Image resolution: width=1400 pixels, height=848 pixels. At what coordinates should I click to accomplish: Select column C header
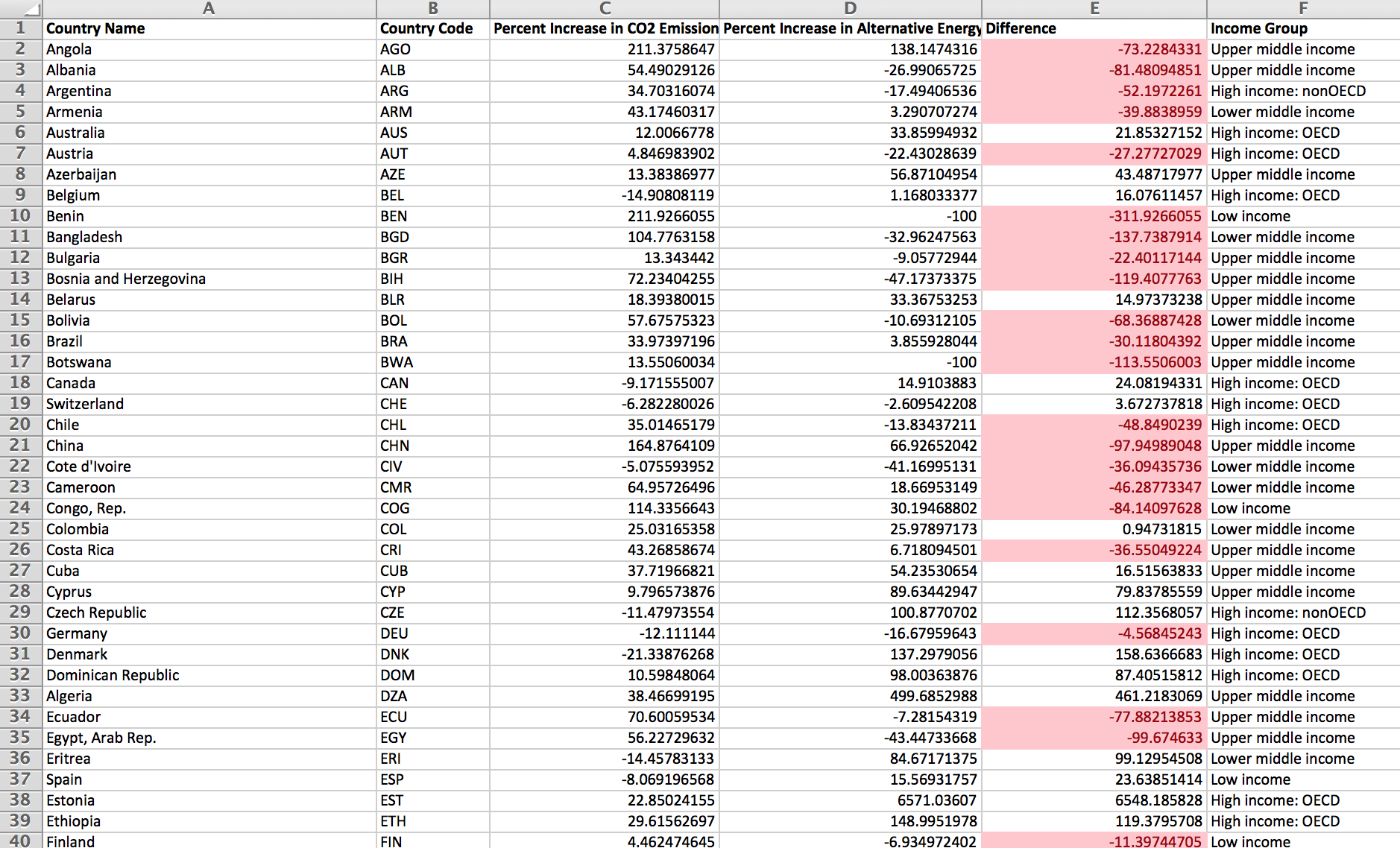click(605, 8)
